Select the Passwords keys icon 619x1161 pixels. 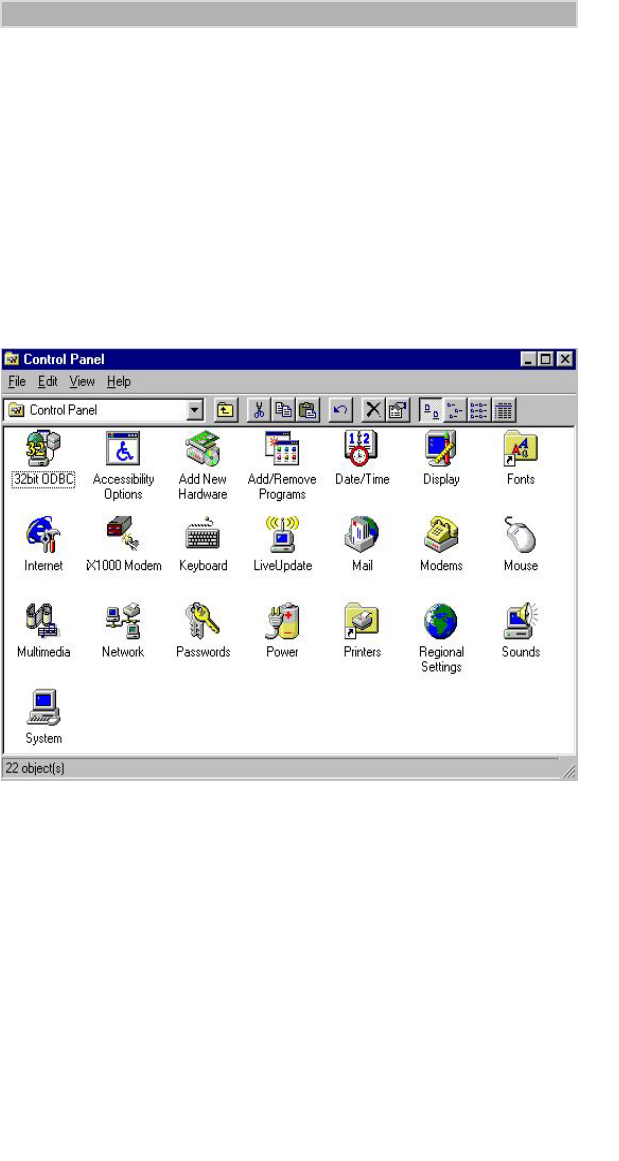pyautogui.click(x=202, y=621)
